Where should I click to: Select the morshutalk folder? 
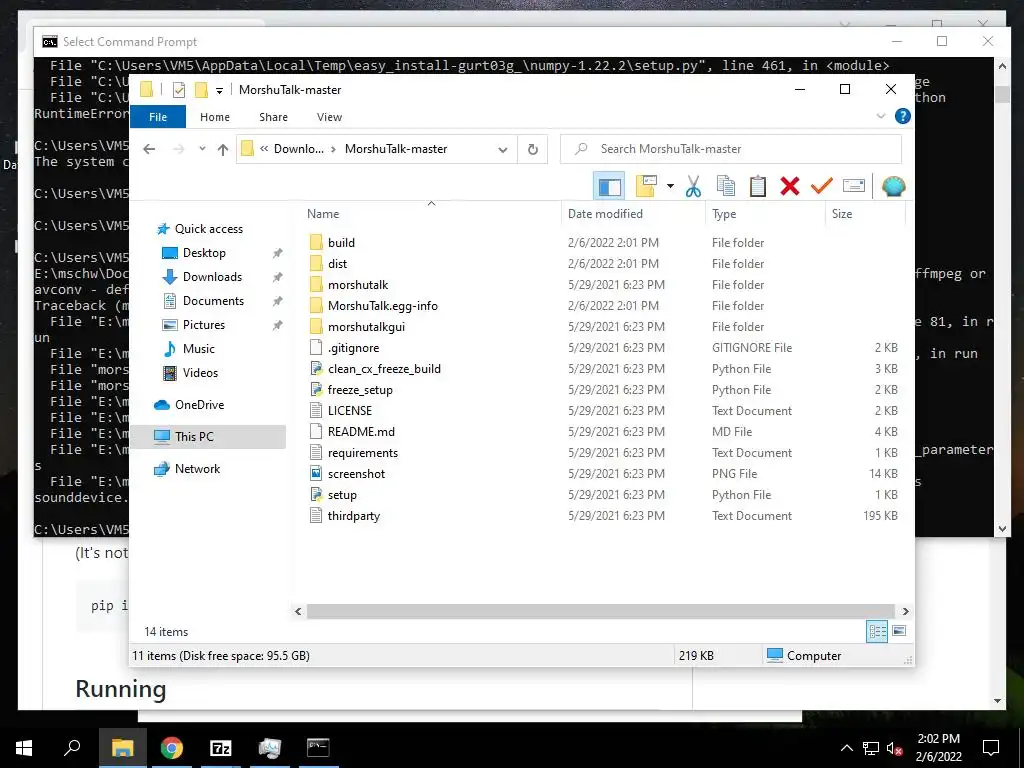[x=358, y=285]
